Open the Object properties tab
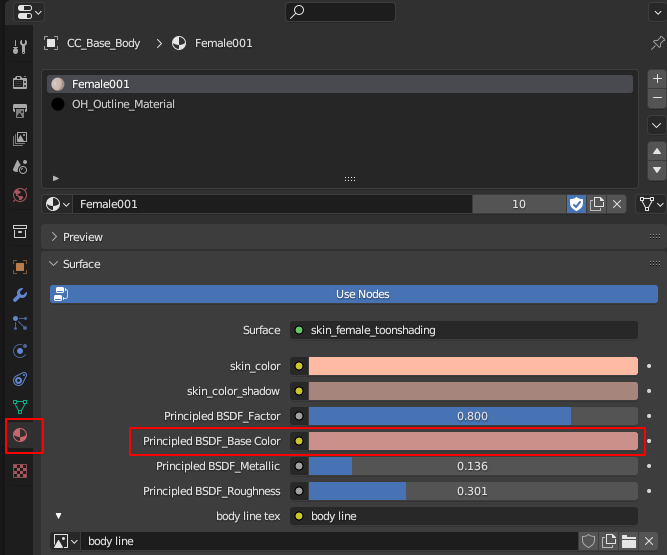Screen dimensions: 667x555 pyautogui.click(x=20, y=267)
